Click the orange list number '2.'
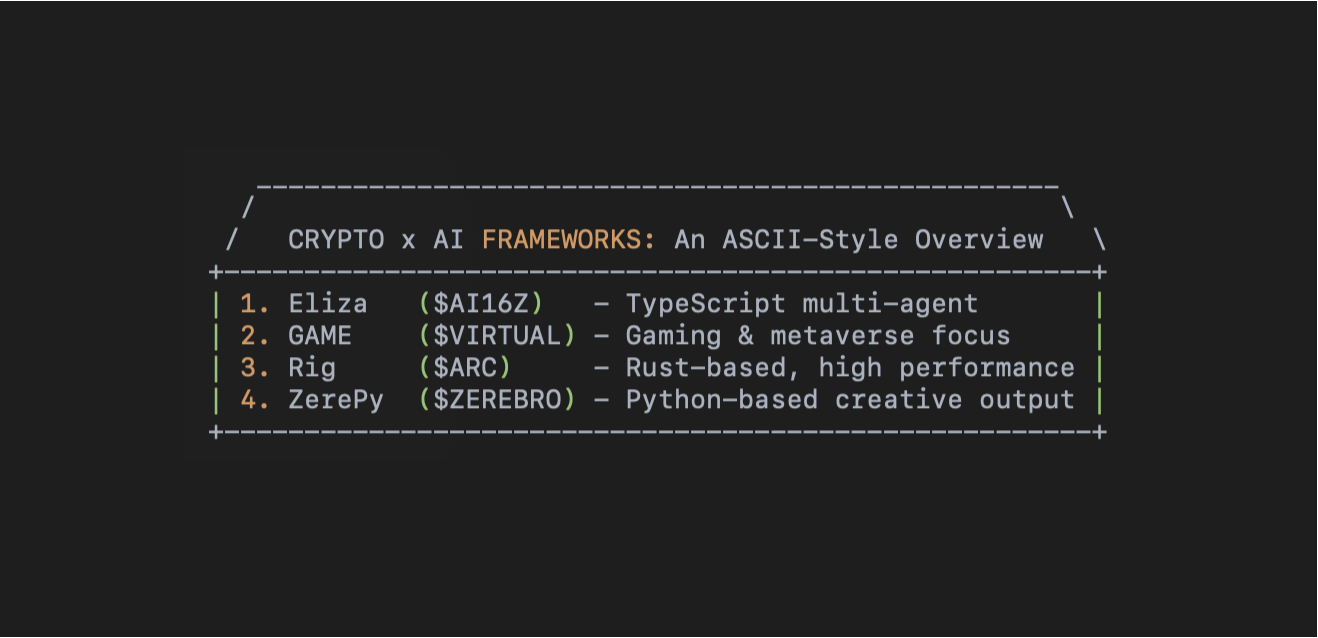Viewport: 1318px width, 638px height. [x=255, y=336]
